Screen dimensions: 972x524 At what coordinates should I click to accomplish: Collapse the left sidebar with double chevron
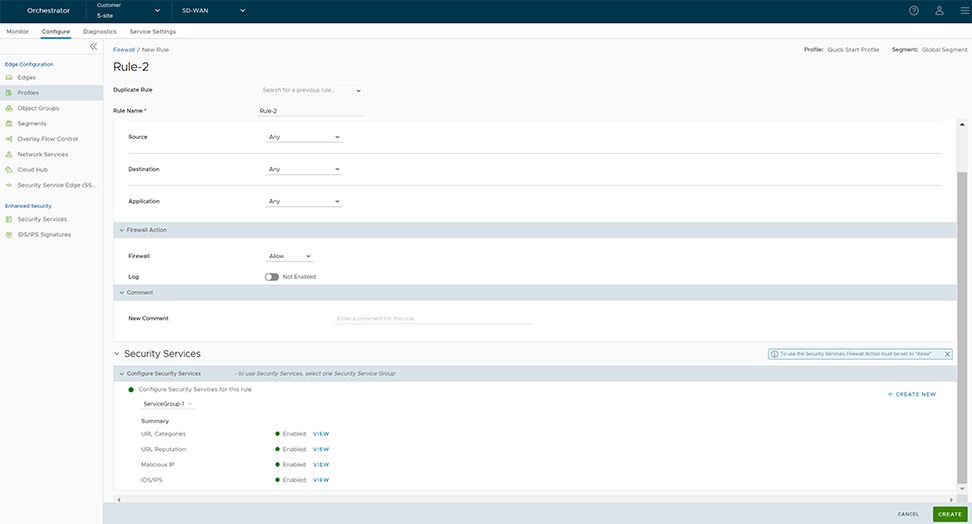93,47
